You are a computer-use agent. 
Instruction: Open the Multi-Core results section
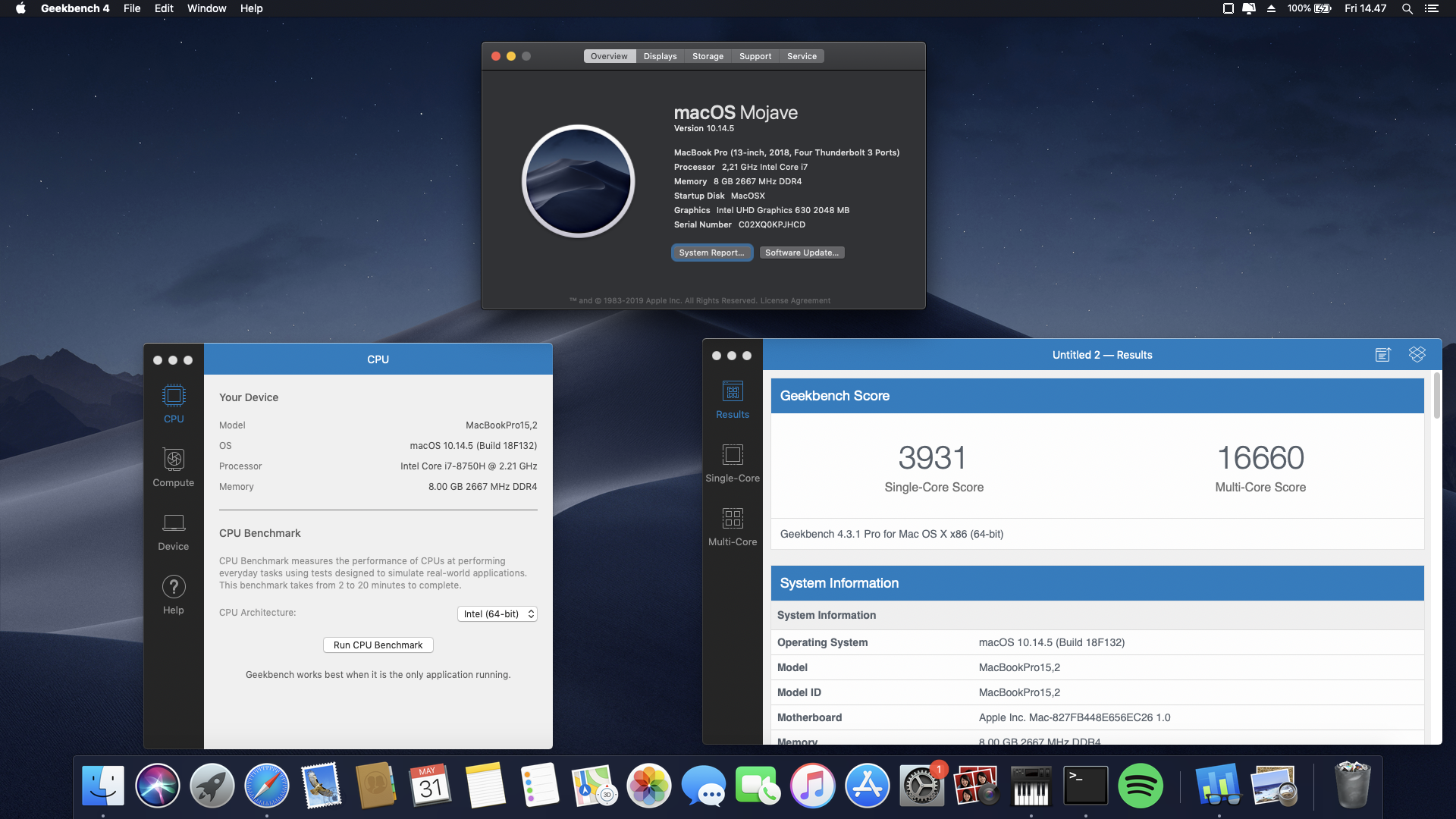coord(733,519)
